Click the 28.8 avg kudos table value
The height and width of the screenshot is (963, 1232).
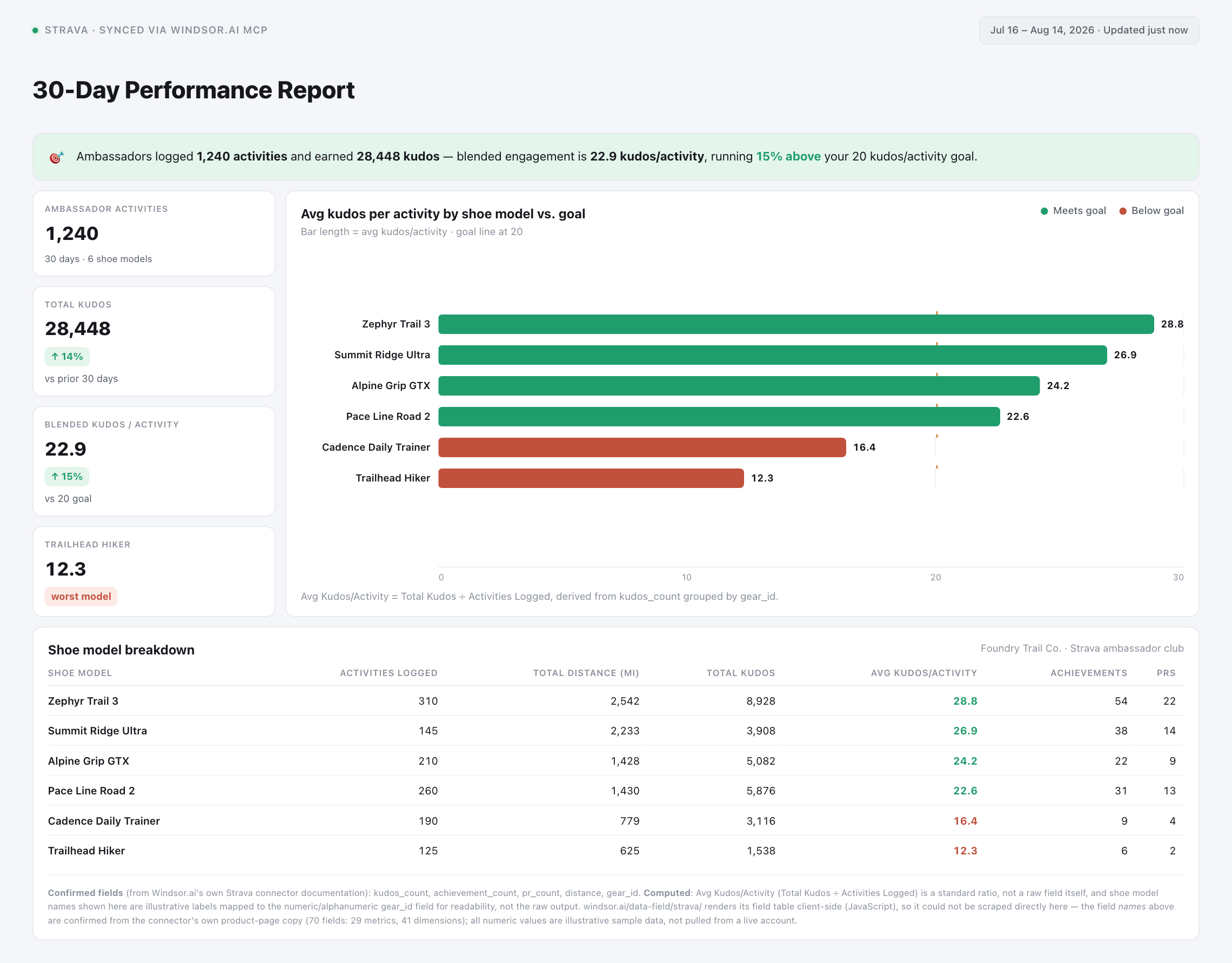click(x=965, y=701)
